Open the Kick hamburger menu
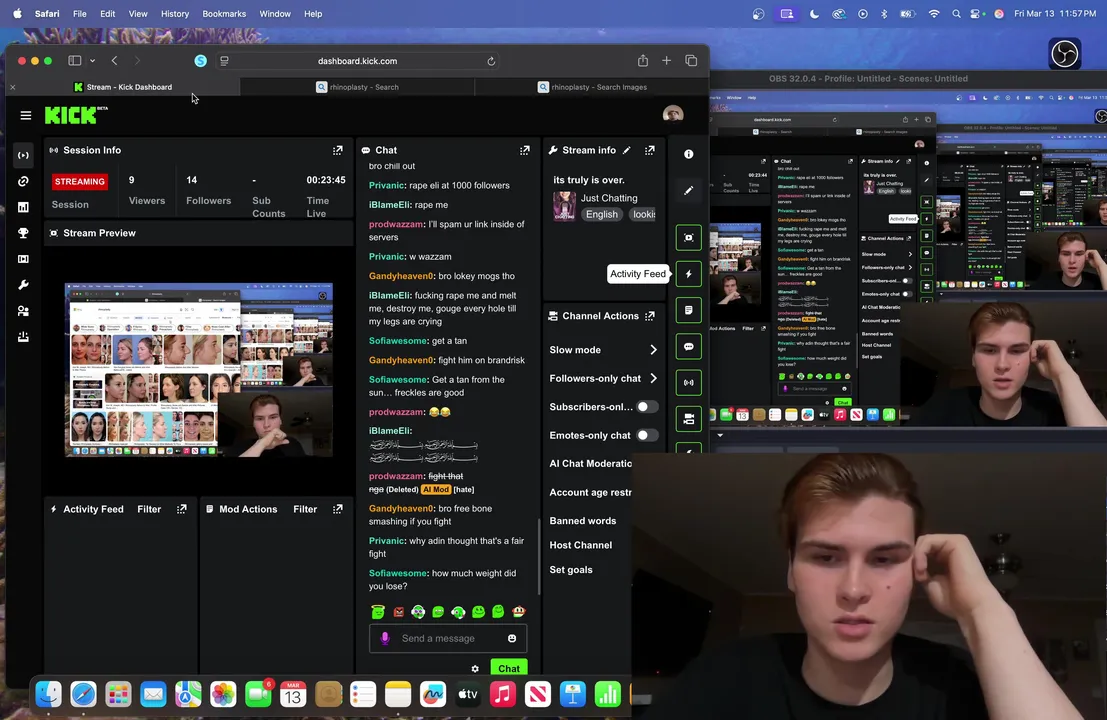The height and width of the screenshot is (720, 1107). (x=25, y=115)
